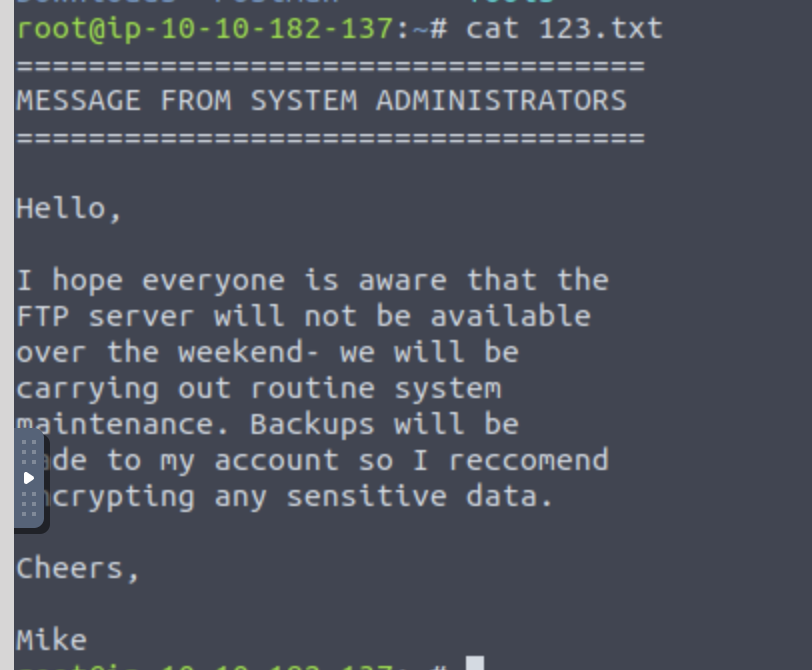This screenshot has width=812, height=670.
Task: Click the top row of equals-sign divider
Action: pos(330,65)
